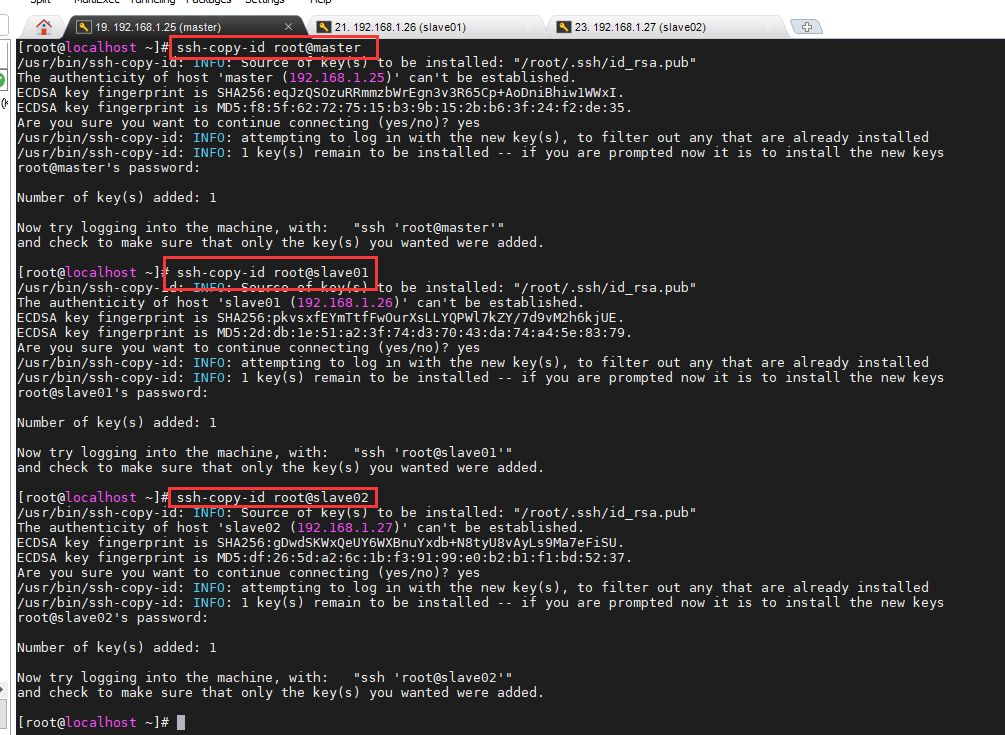1005x735 pixels.
Task: Click the line root@slave02's password:
Action: pyautogui.click(x=112, y=618)
